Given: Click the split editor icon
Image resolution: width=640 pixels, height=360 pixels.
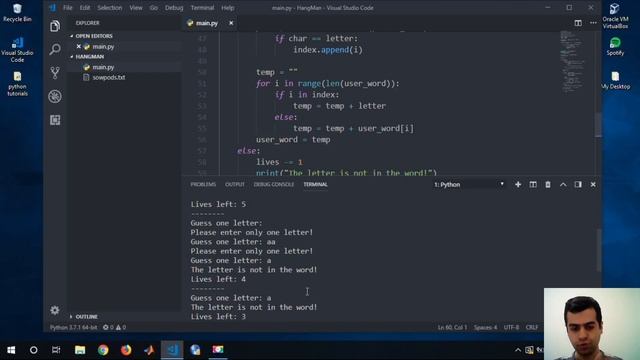Looking at the screenshot, I should 578,23.
